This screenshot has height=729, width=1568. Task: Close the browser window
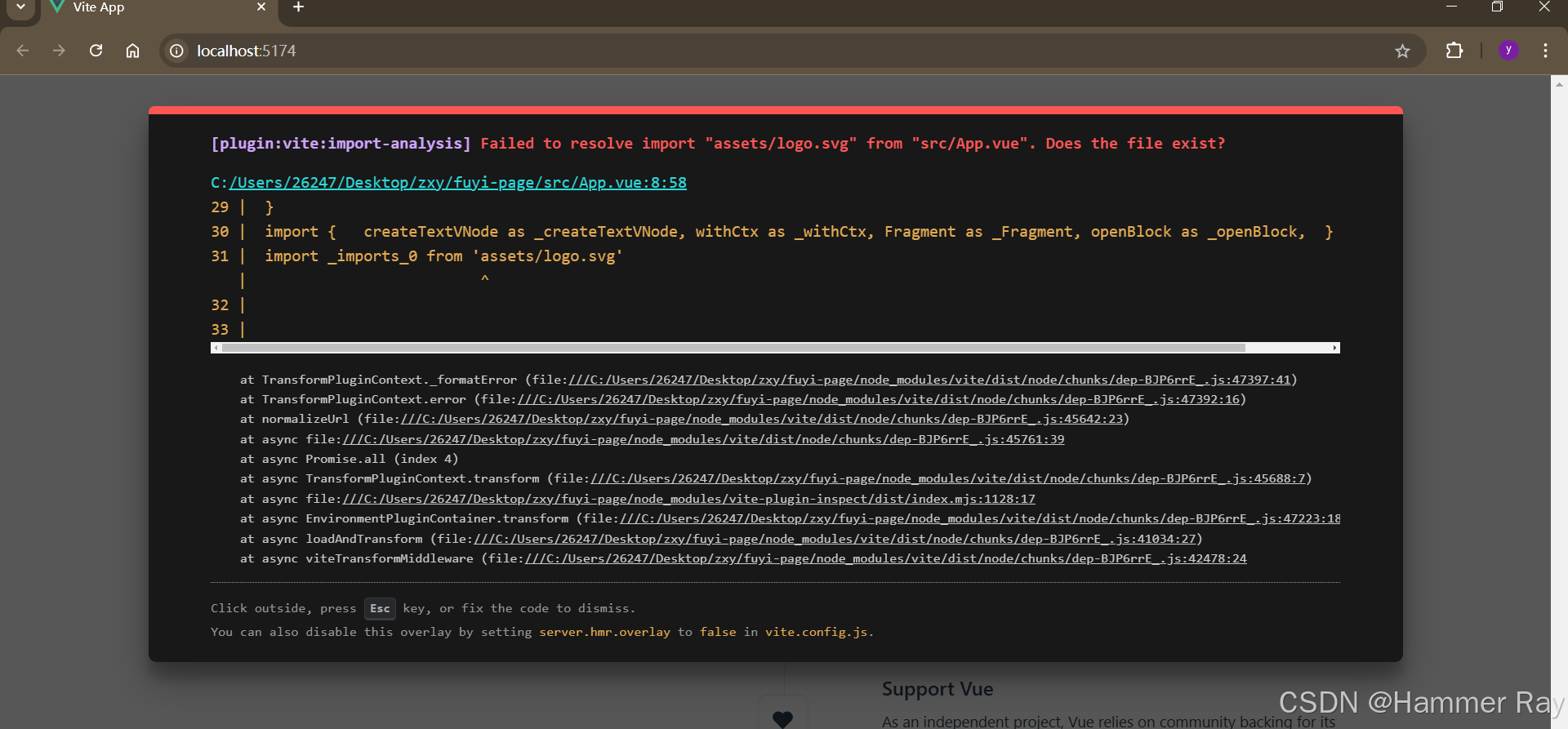[x=1543, y=7]
